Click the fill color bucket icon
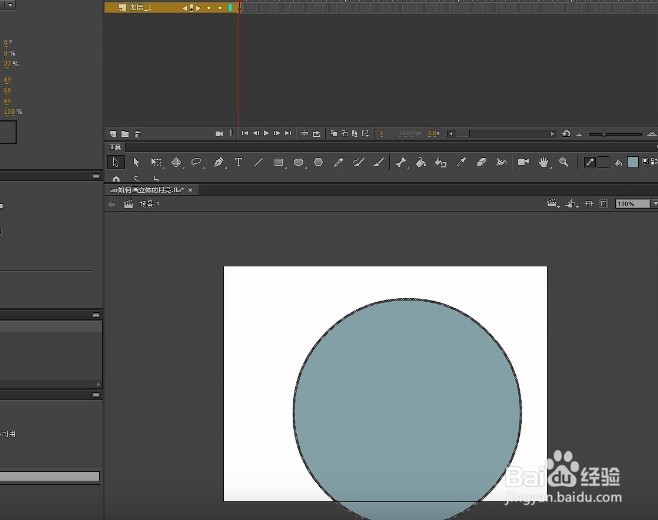Screen dimensions: 658x520 pyautogui.click(x=619, y=162)
